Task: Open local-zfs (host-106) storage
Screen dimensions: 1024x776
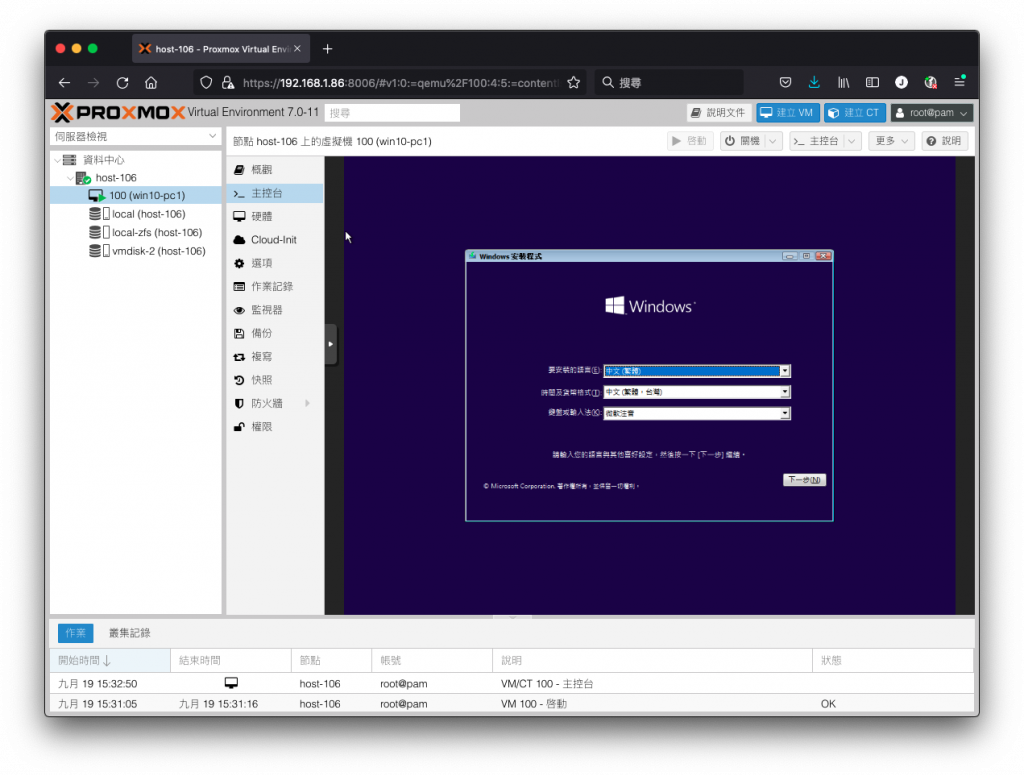Action: click(157, 233)
